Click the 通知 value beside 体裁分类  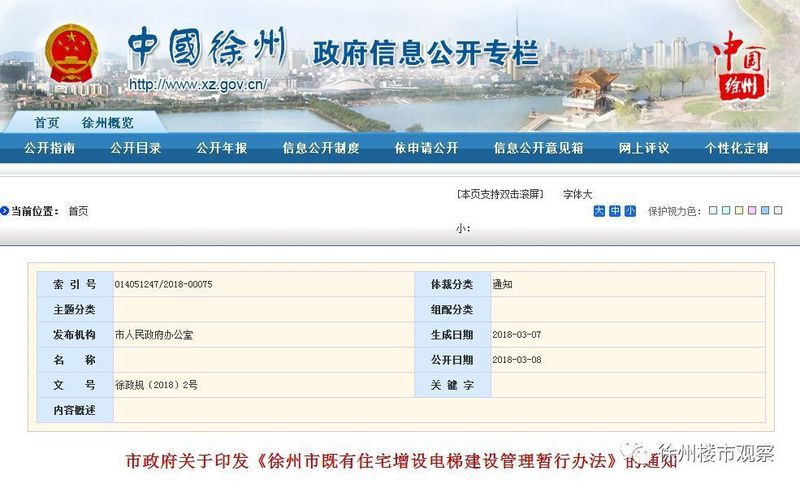coord(502,284)
